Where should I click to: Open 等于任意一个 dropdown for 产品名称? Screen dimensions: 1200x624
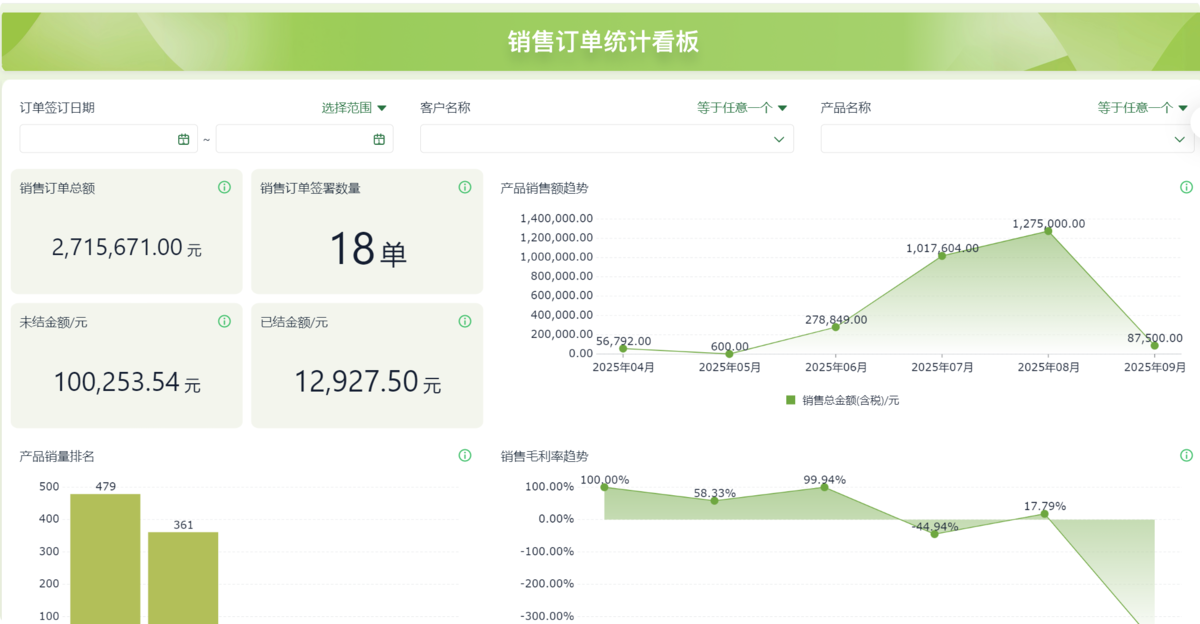tap(1143, 107)
